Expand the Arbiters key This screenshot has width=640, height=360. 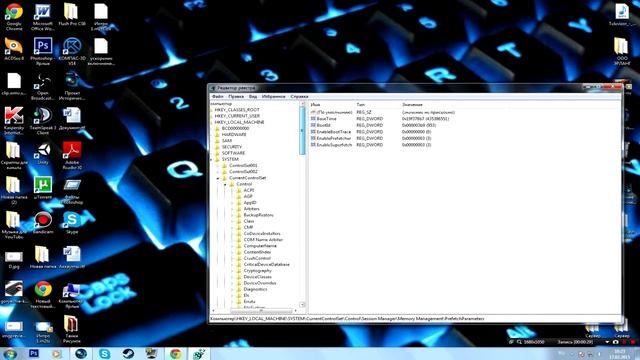(x=233, y=209)
